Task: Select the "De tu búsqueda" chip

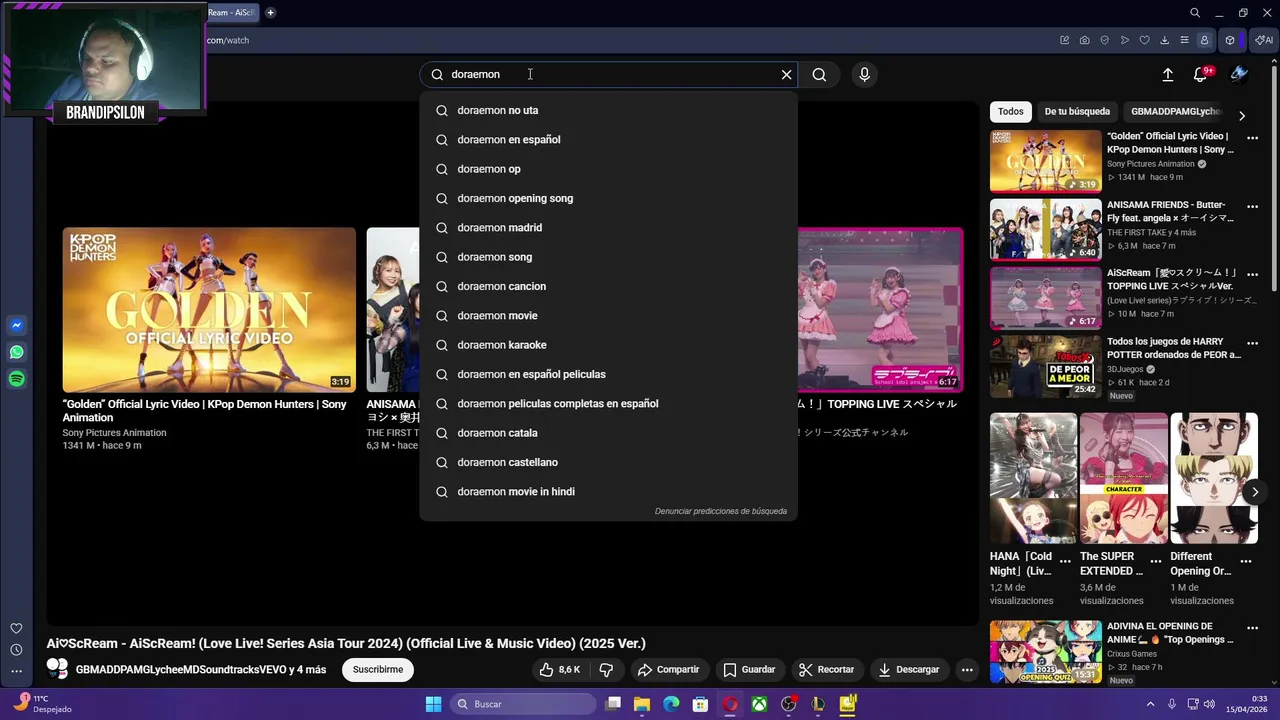Action: click(x=1077, y=111)
